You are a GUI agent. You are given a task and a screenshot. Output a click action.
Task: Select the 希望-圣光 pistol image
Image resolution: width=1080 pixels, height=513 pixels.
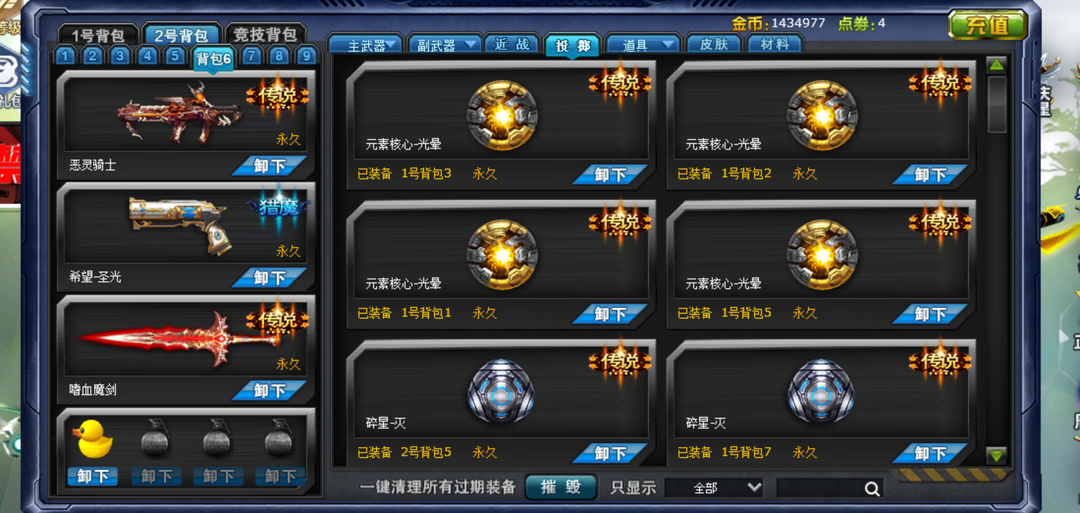point(180,224)
